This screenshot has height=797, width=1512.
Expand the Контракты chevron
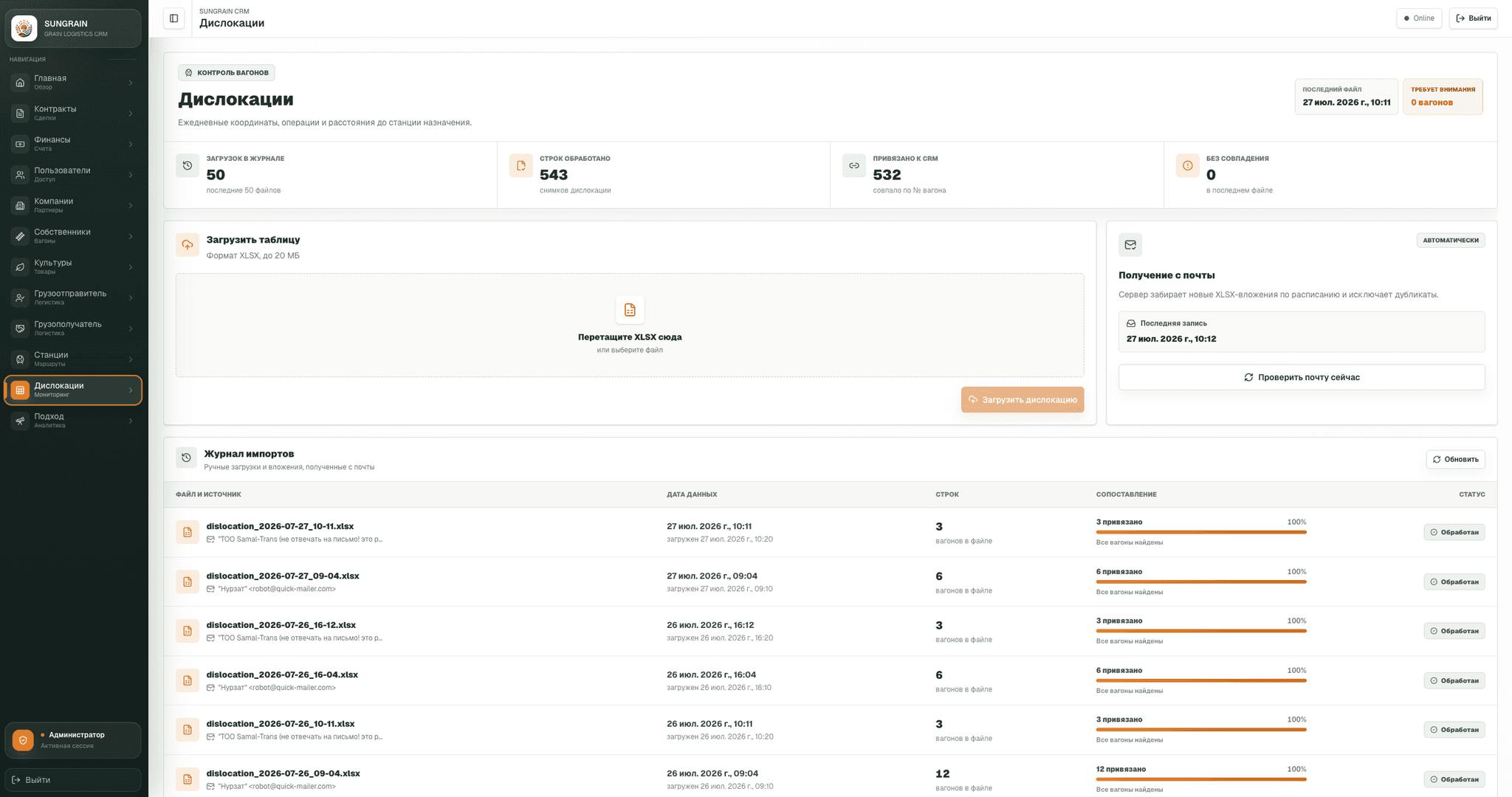coord(131,113)
